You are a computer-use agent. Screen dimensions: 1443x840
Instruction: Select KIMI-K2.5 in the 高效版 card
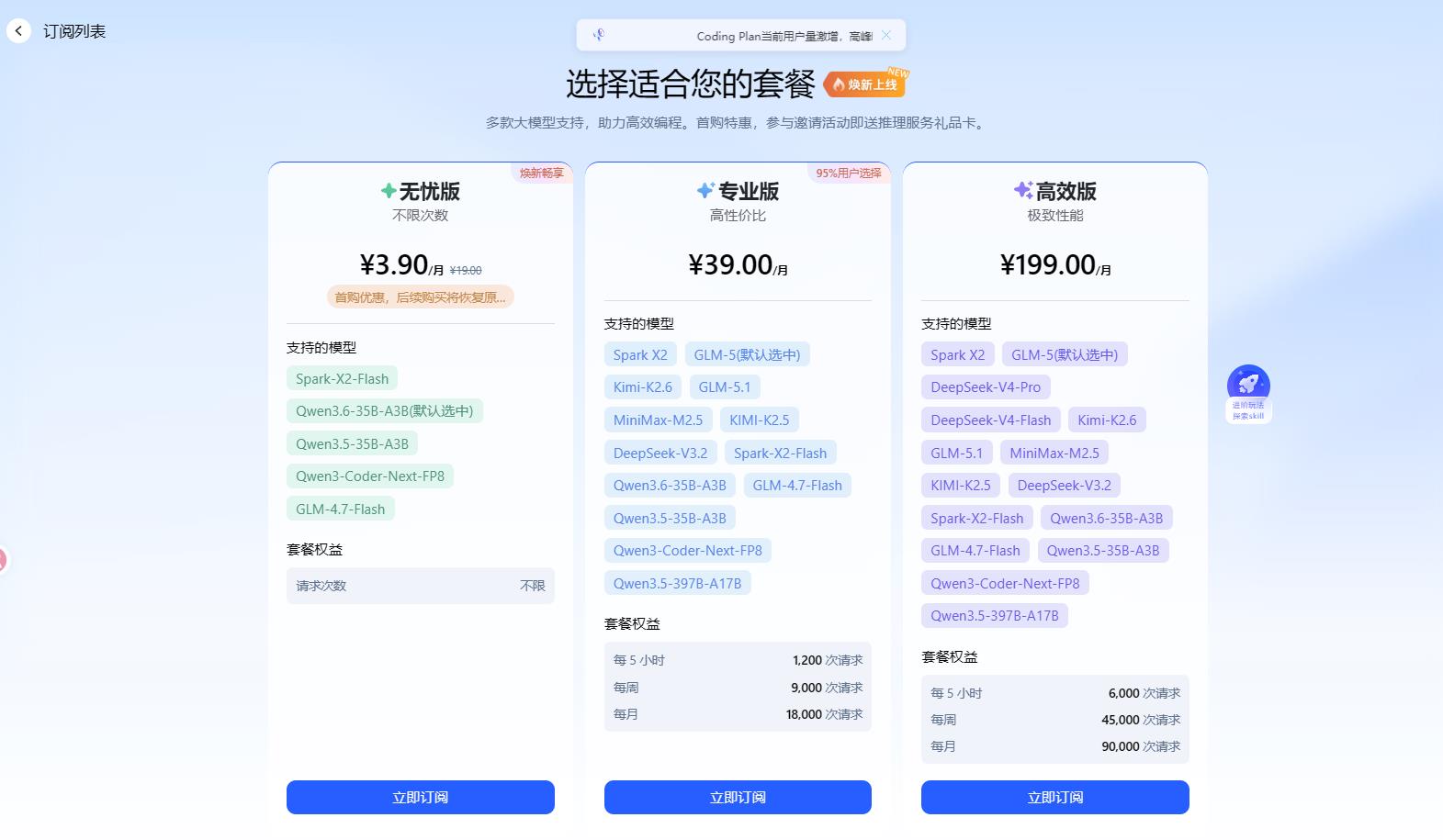961,485
